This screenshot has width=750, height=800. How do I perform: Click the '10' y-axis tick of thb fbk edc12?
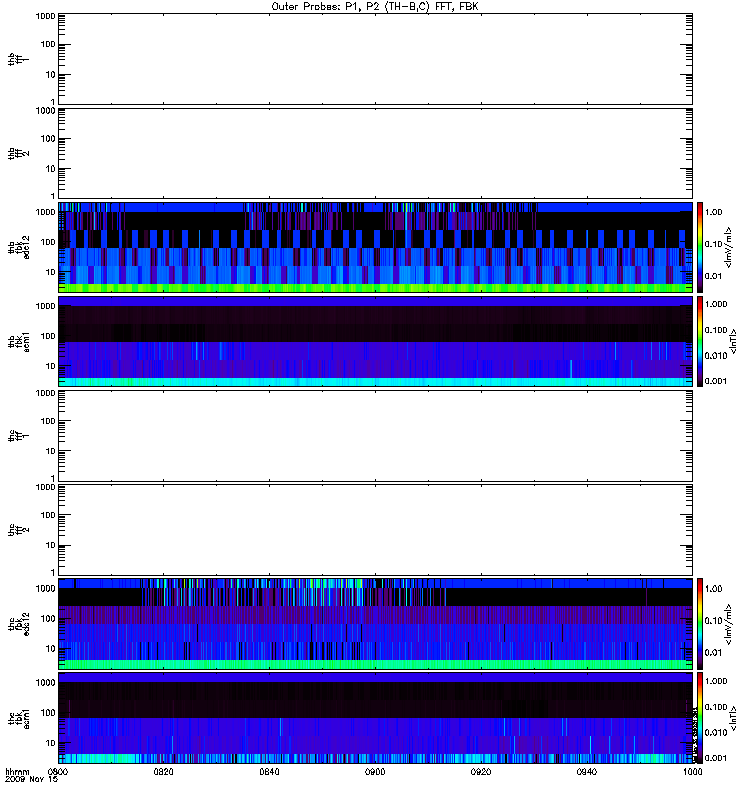[x=51, y=272]
